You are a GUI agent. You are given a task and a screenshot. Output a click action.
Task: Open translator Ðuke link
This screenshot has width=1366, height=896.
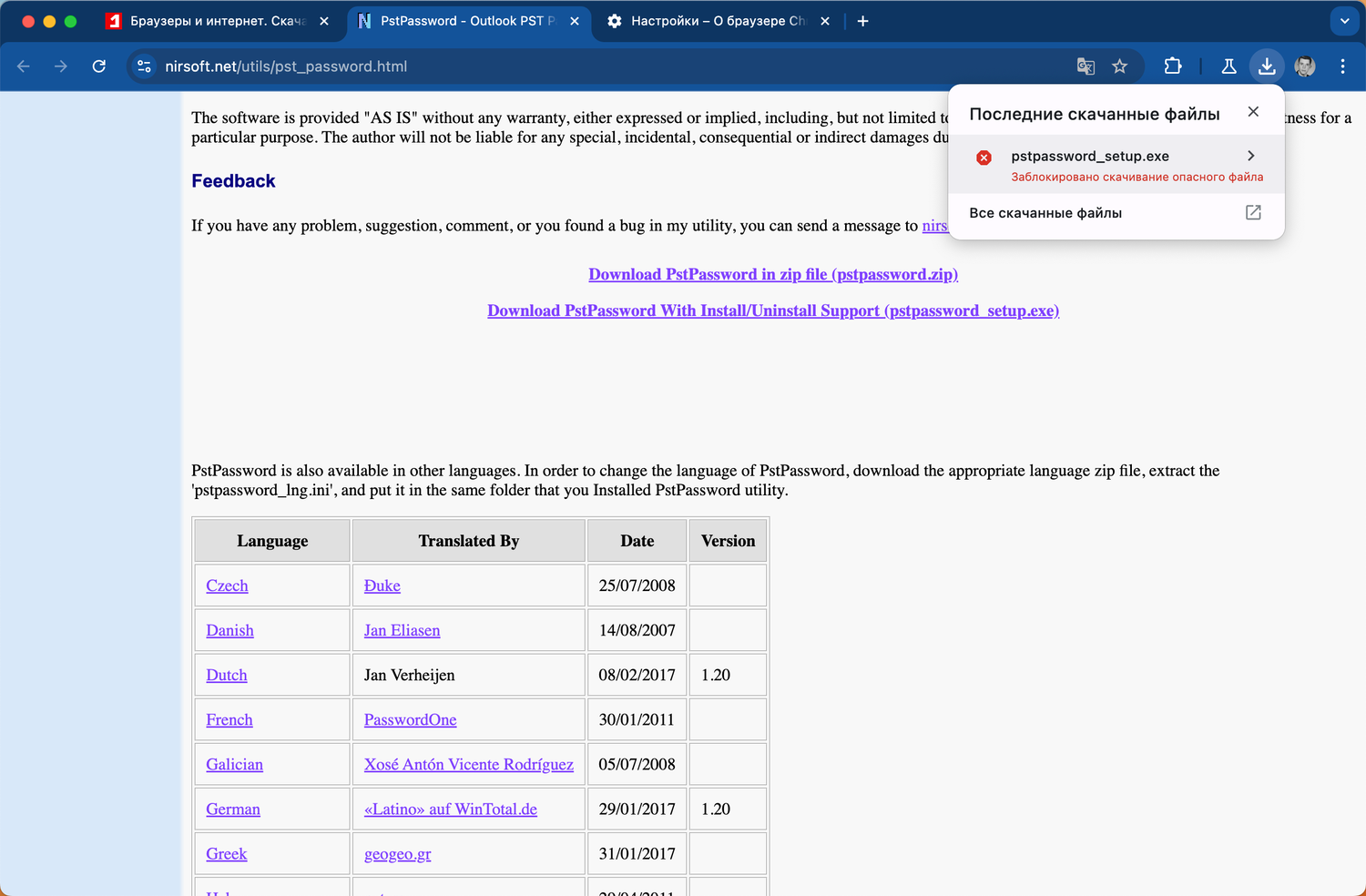(382, 585)
